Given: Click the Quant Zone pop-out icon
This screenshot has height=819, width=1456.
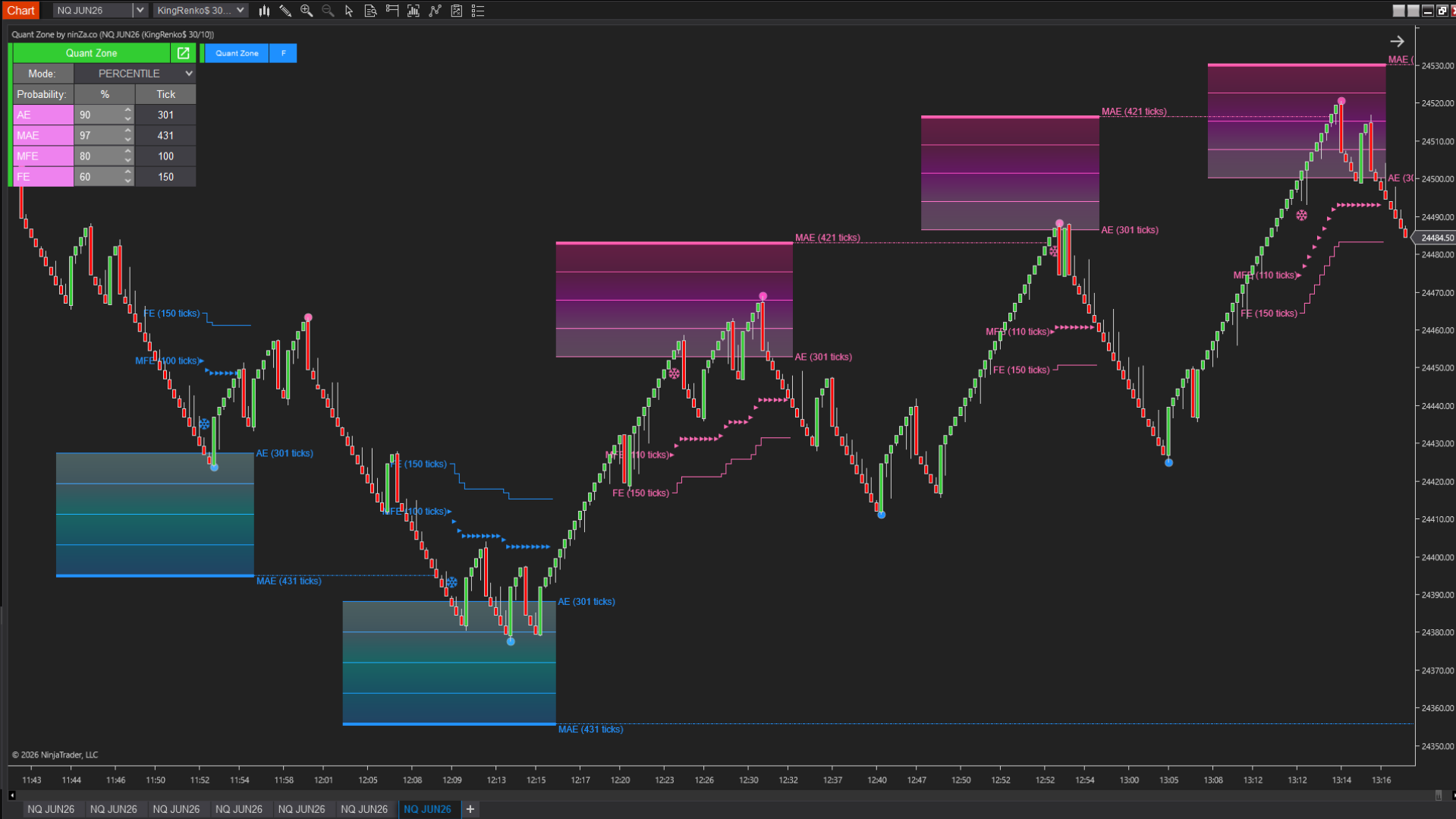Looking at the screenshot, I should pos(183,53).
